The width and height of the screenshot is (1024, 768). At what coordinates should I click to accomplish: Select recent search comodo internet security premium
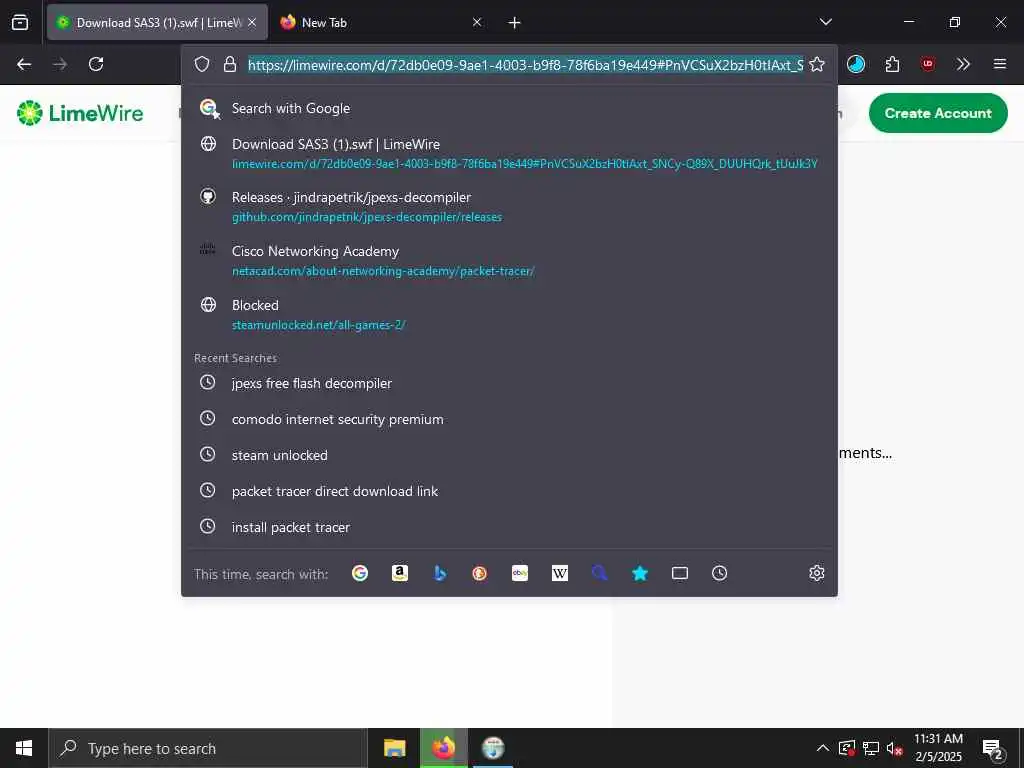(x=509, y=419)
